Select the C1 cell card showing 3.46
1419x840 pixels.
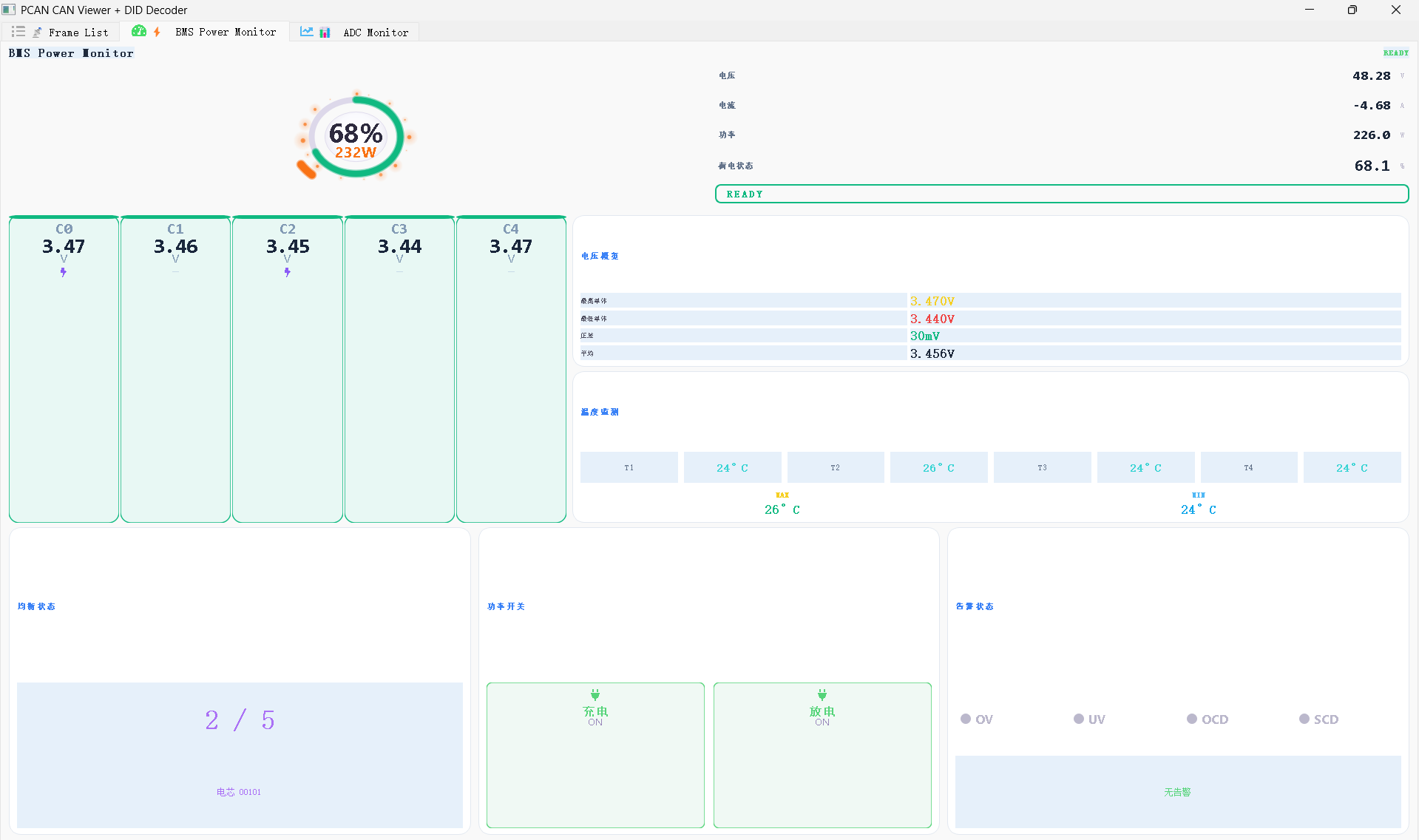pos(175,369)
